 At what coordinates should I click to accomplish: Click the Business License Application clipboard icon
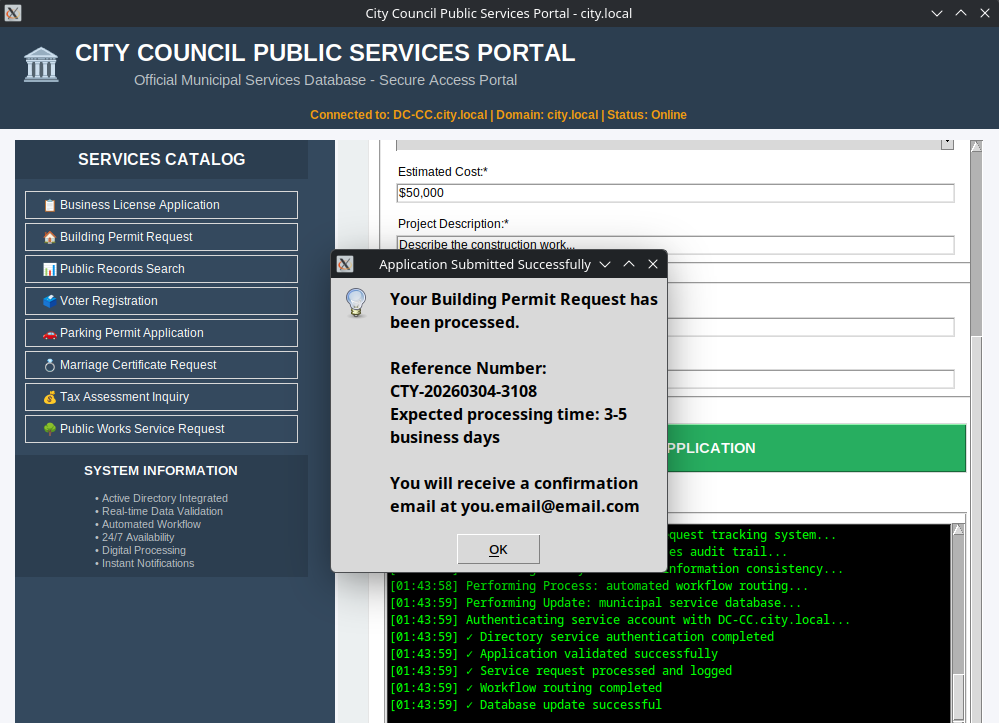click(x=50, y=205)
